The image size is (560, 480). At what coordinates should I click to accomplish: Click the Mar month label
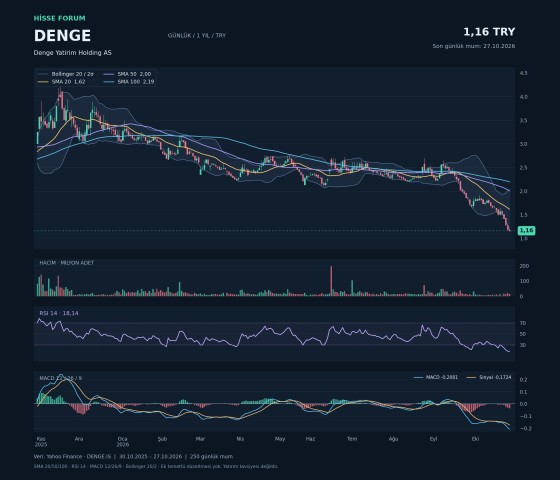click(200, 439)
